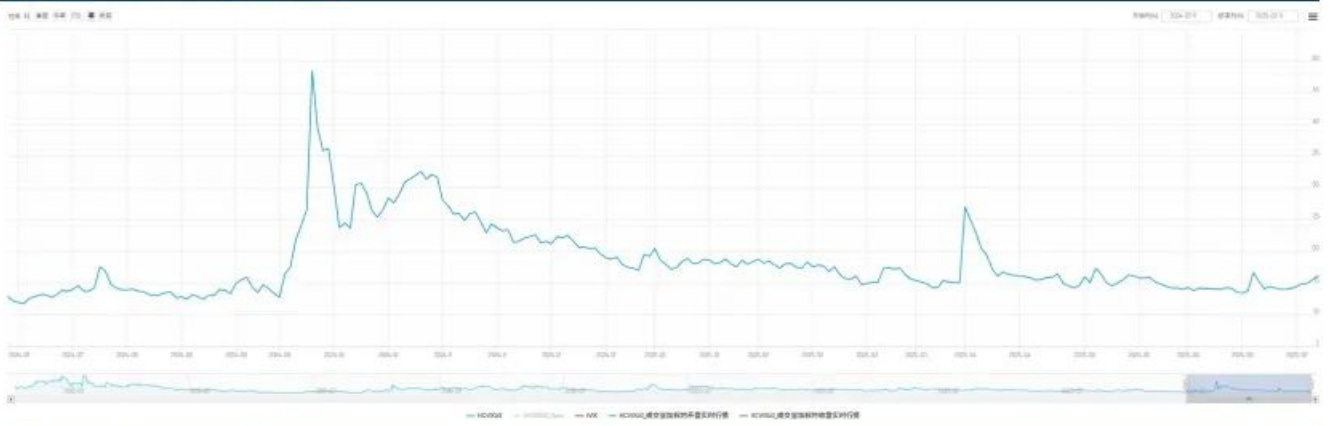The image size is (1329, 426).
Task: Click the navigator's left scroll arrow
Action: pyautogui.click(x=10, y=398)
